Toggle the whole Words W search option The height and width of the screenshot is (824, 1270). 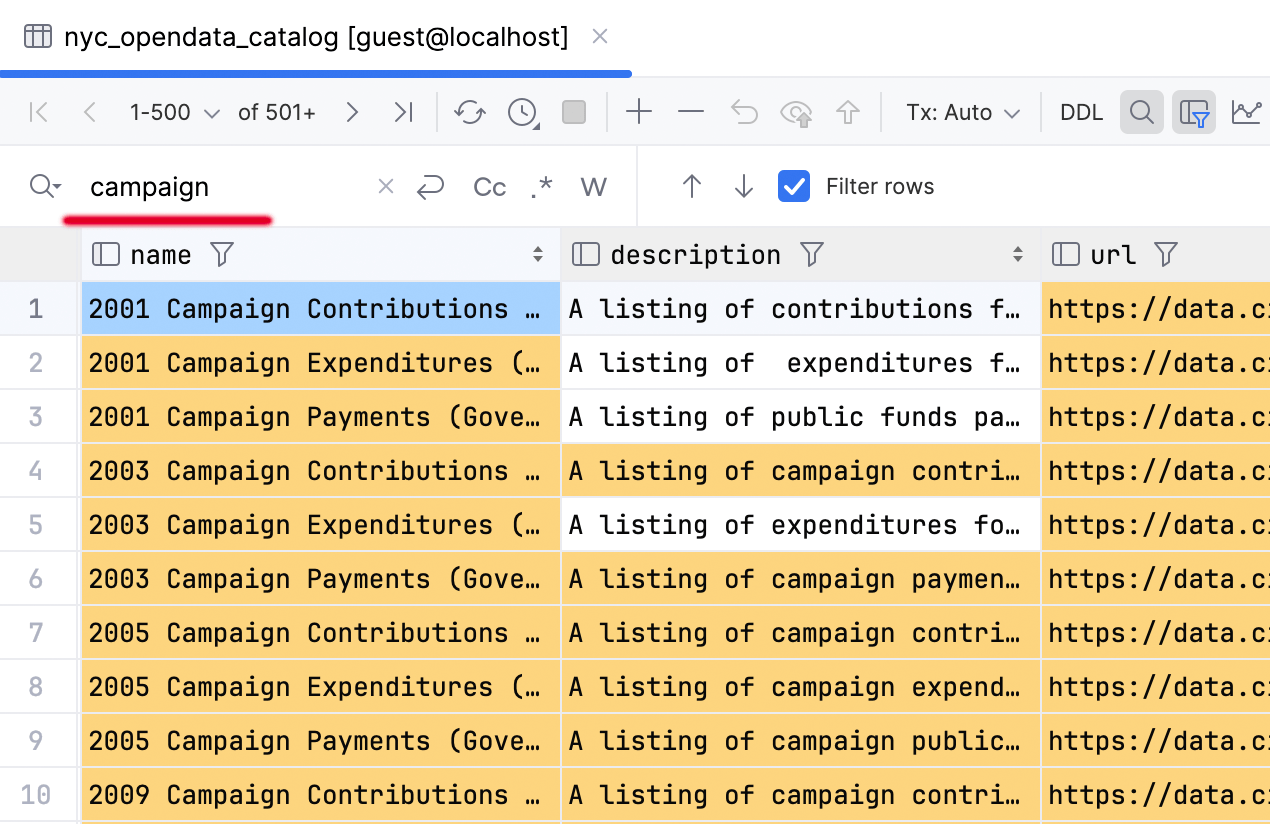point(593,187)
